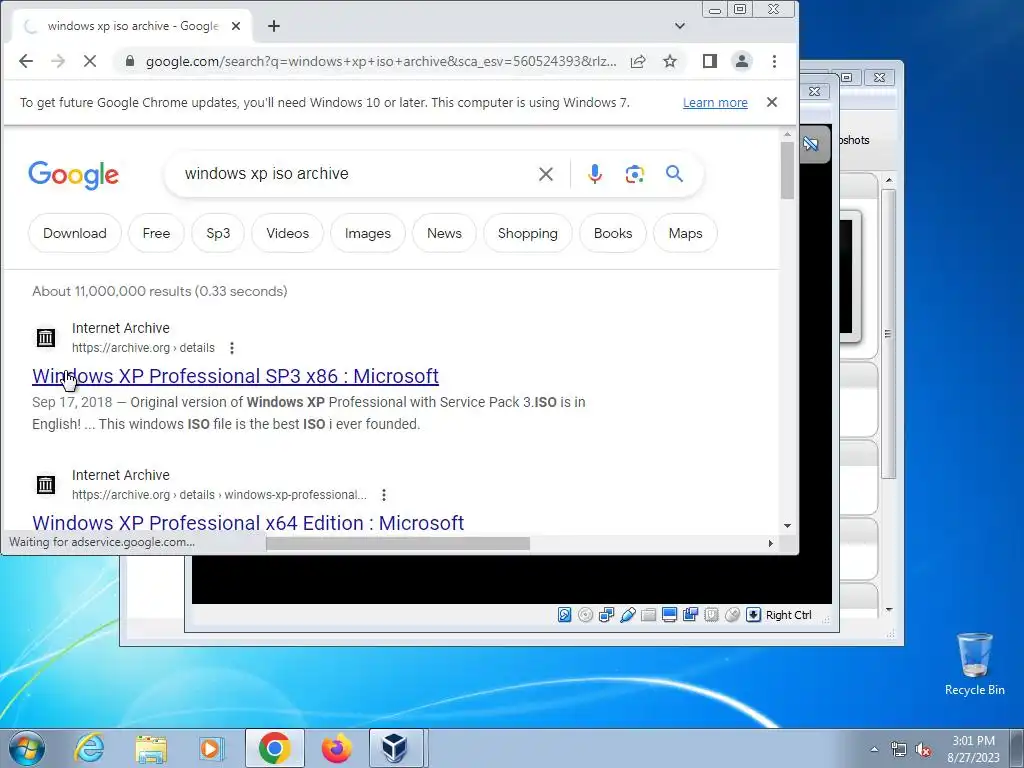
Task: Share this page from the address bar
Action: [x=638, y=61]
